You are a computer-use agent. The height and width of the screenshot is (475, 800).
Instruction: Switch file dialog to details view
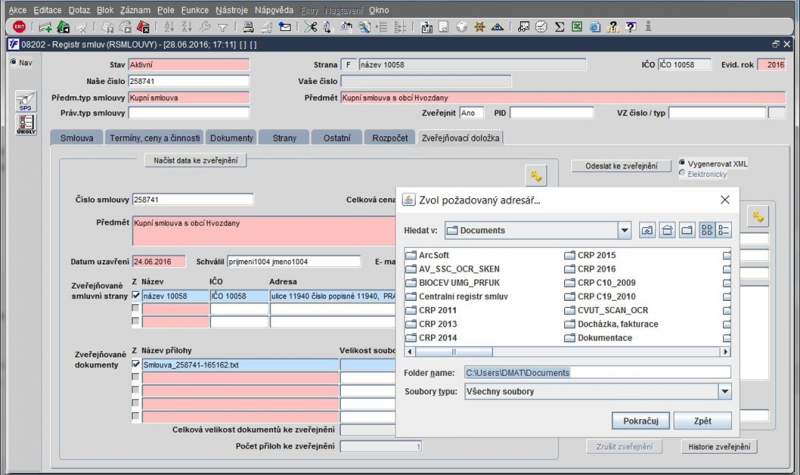point(725,230)
